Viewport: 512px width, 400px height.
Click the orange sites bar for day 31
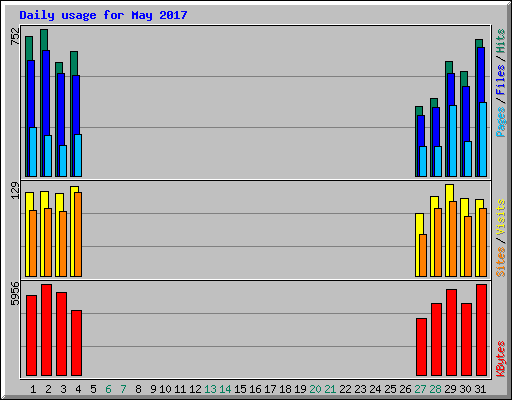483,242
